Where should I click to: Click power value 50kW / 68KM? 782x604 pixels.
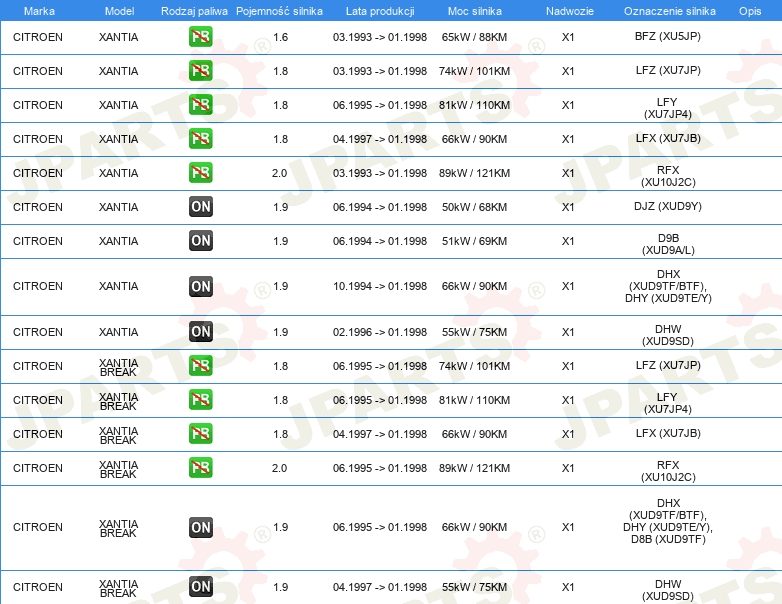474,207
